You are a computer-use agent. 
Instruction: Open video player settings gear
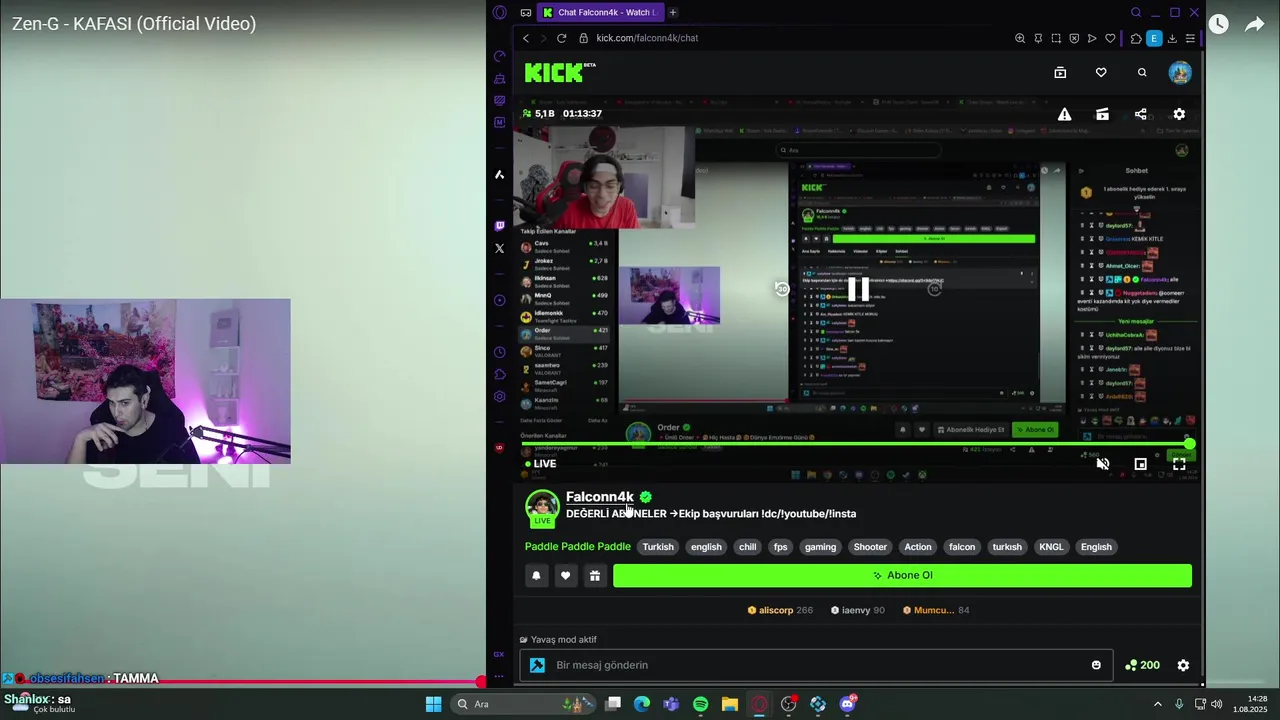[1179, 114]
